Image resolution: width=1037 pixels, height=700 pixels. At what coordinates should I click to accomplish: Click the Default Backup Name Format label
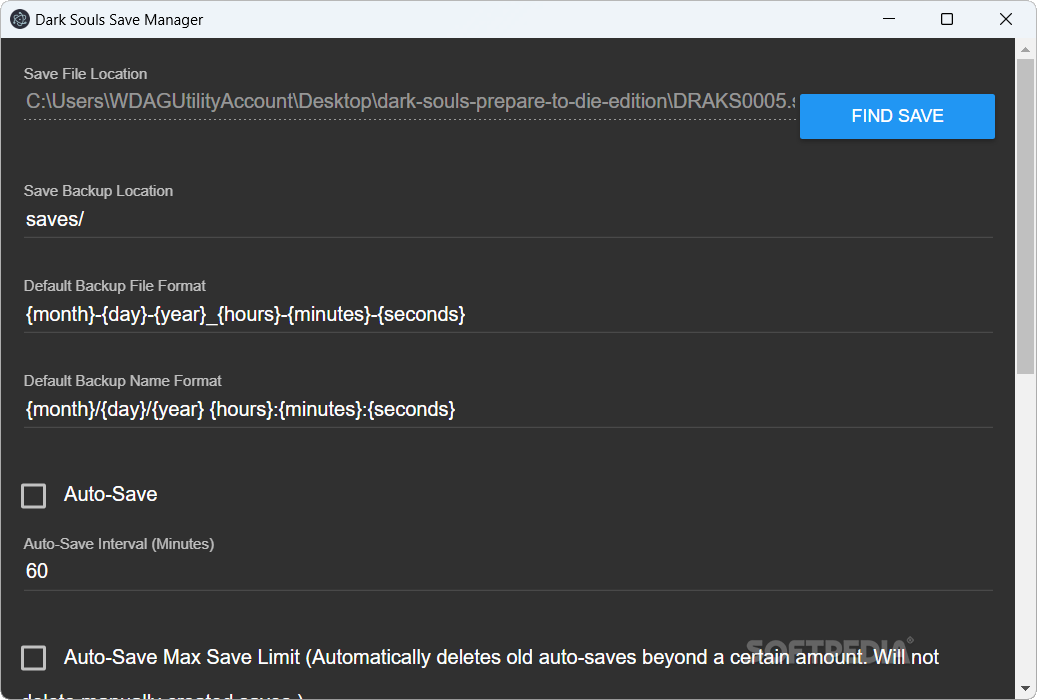123,381
